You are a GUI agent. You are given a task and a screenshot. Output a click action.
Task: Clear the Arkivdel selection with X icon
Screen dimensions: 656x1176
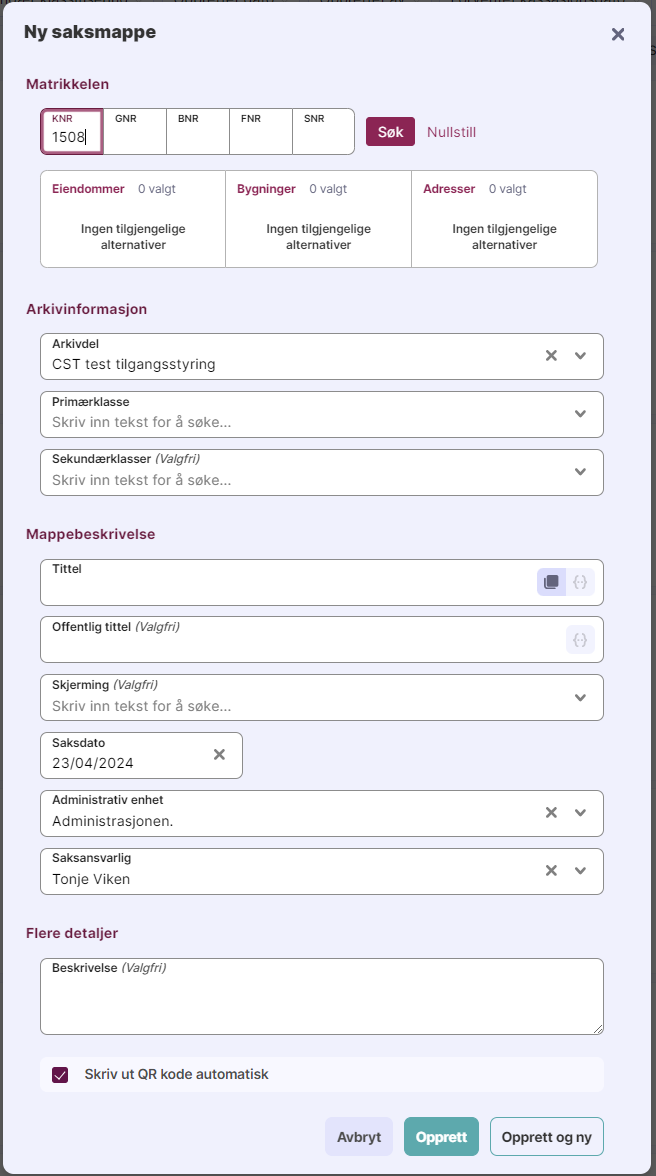pyautogui.click(x=550, y=356)
